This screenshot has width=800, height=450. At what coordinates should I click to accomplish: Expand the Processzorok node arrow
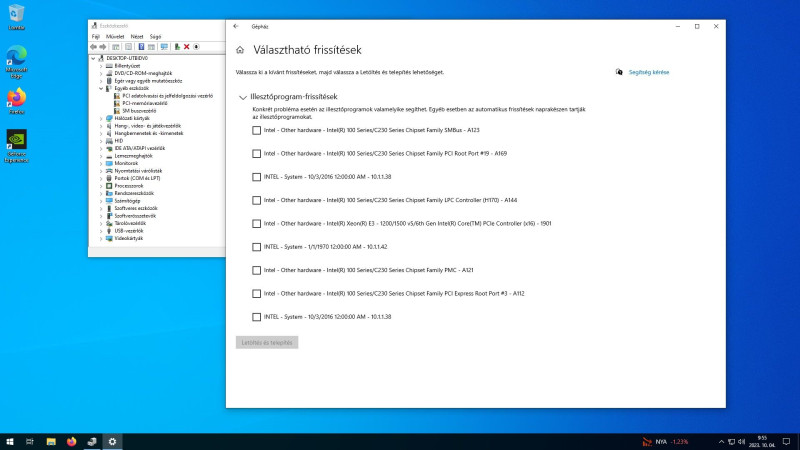101,186
